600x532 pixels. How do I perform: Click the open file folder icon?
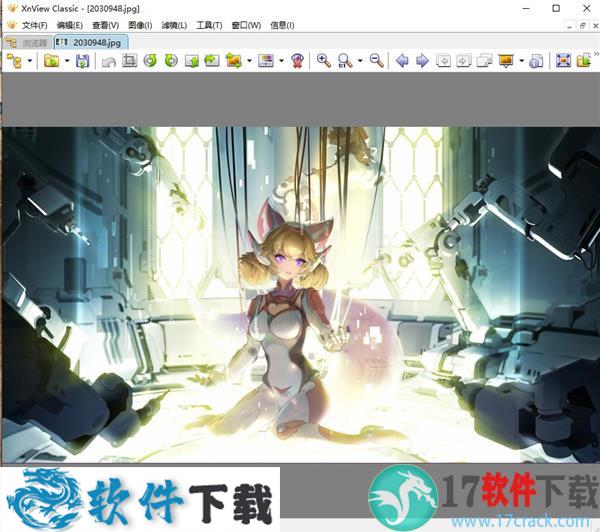(x=51, y=61)
